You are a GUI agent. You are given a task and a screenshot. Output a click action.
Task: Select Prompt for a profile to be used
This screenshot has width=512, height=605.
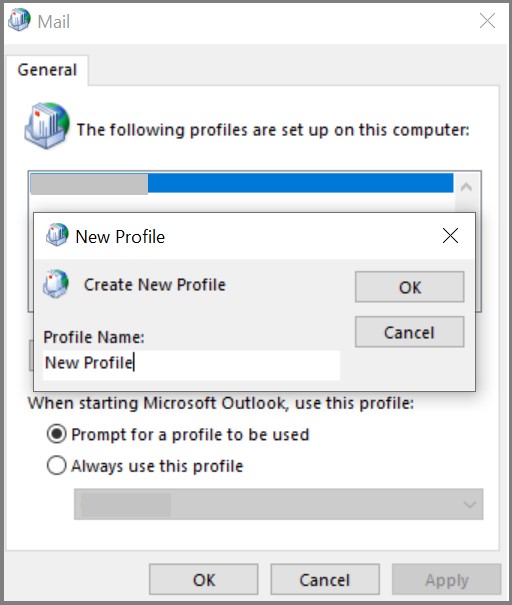click(56, 434)
